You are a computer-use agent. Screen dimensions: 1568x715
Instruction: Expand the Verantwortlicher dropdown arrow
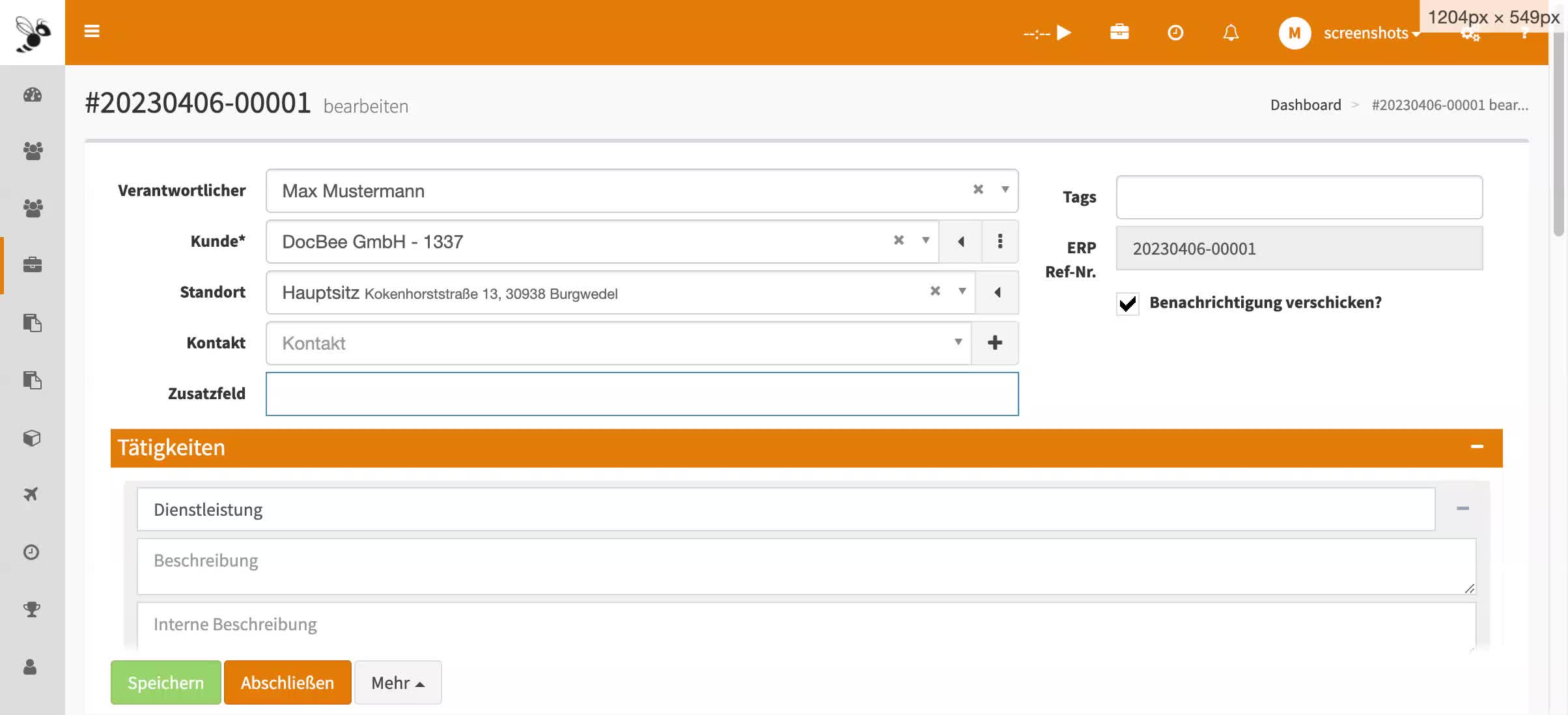(1005, 189)
